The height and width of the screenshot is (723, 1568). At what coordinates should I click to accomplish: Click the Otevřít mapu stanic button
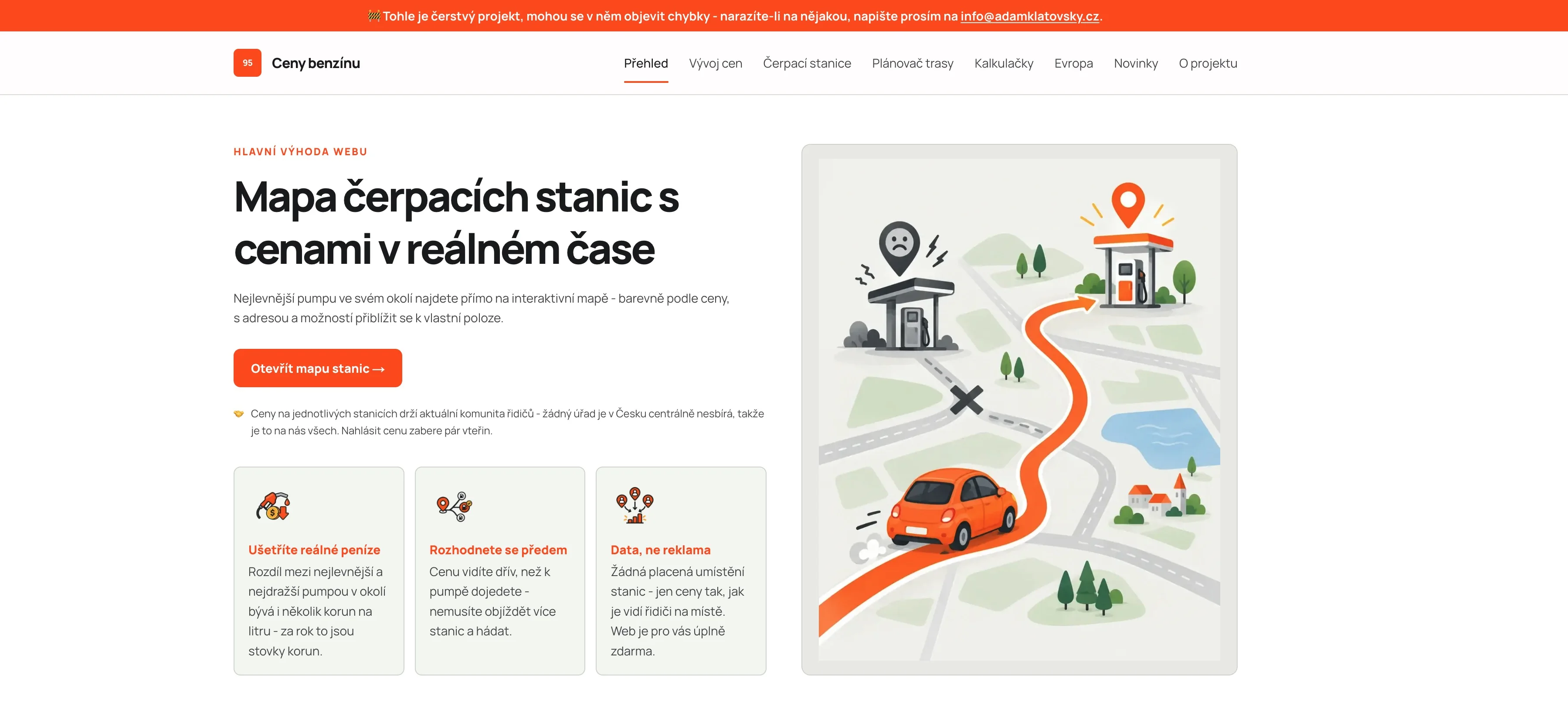point(318,368)
